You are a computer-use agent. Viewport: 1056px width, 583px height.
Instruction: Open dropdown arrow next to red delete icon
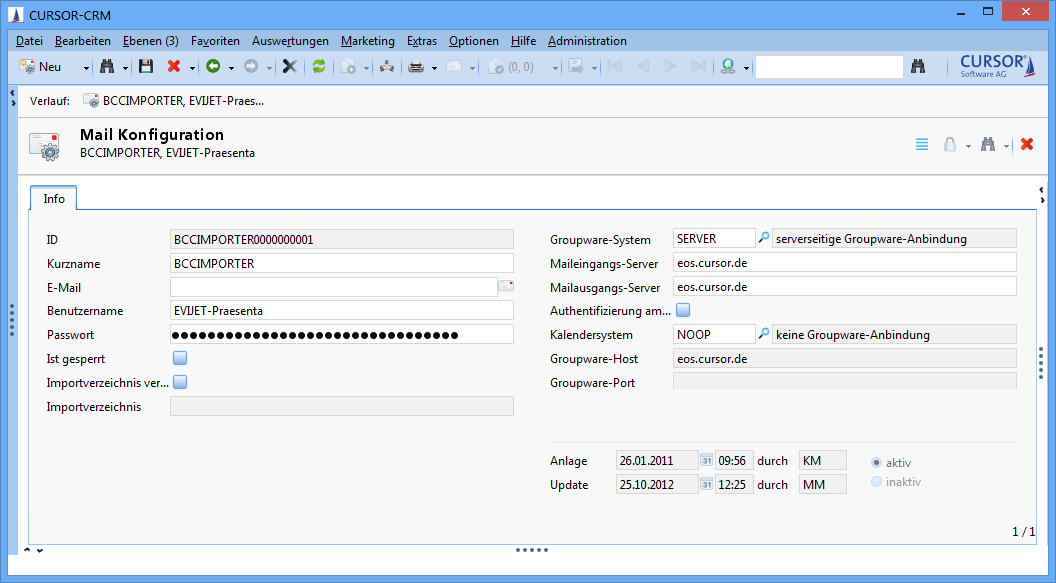tap(191, 68)
